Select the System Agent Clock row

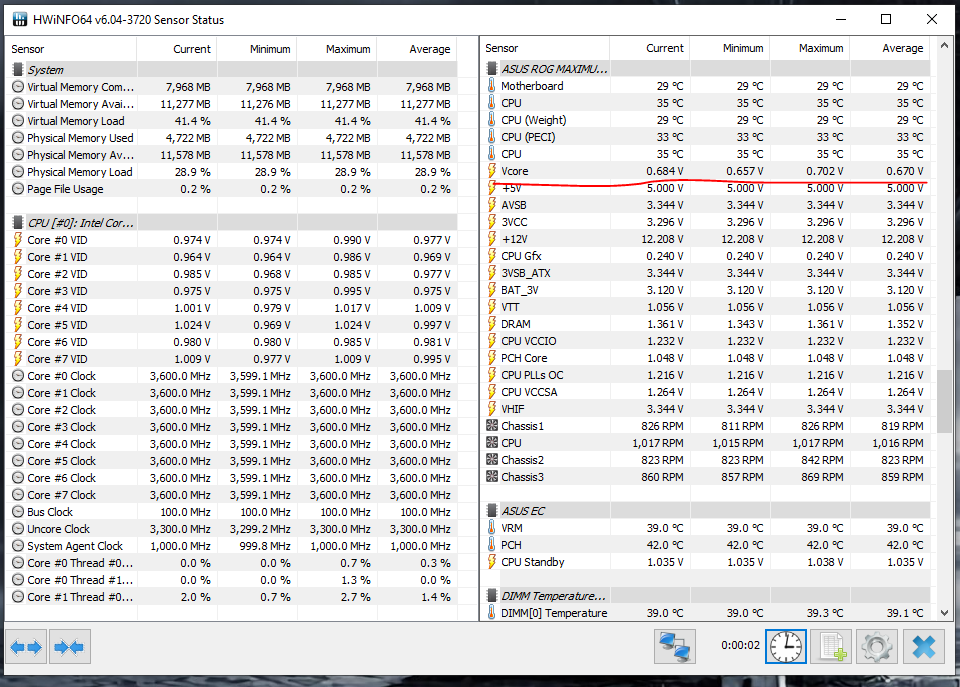[231, 546]
